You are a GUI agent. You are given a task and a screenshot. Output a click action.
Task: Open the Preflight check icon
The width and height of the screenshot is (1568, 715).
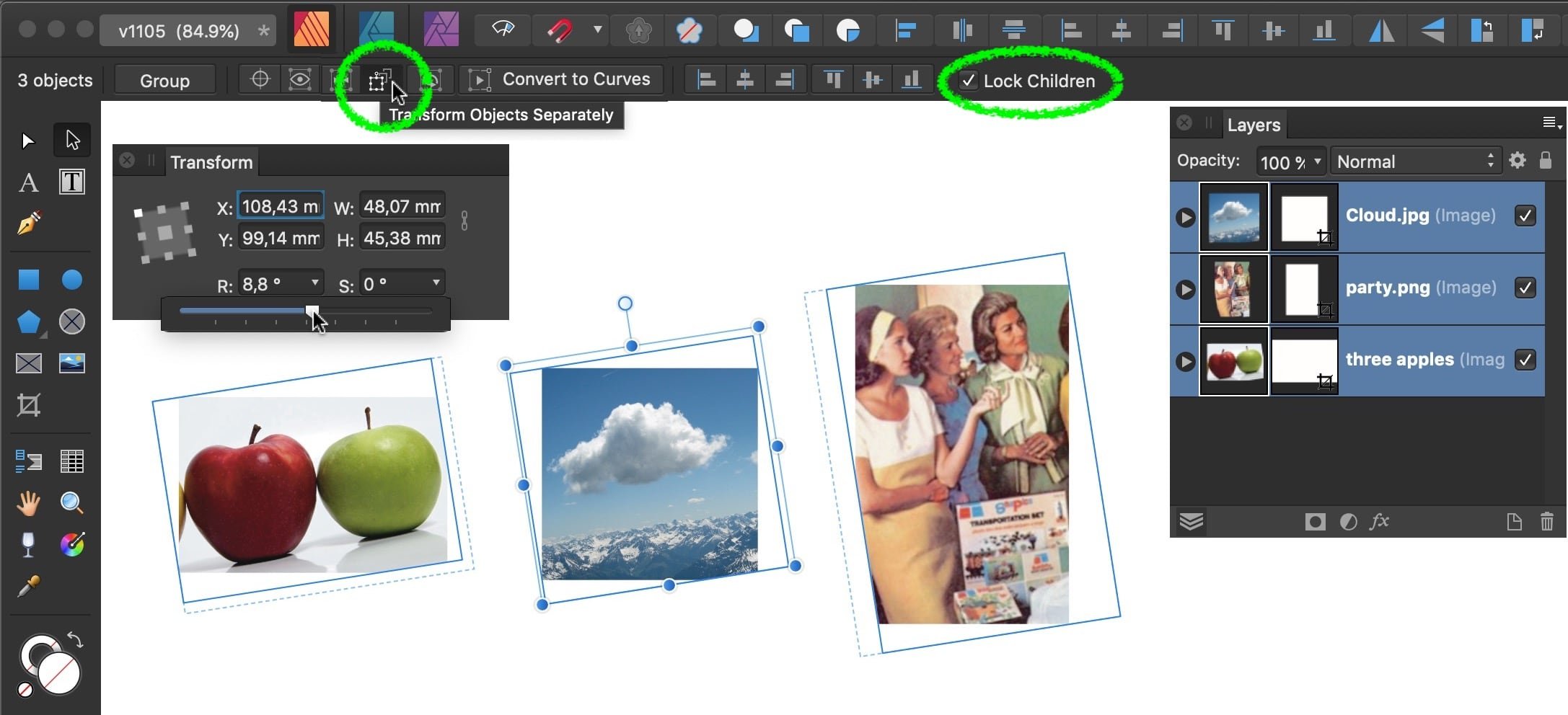click(503, 30)
